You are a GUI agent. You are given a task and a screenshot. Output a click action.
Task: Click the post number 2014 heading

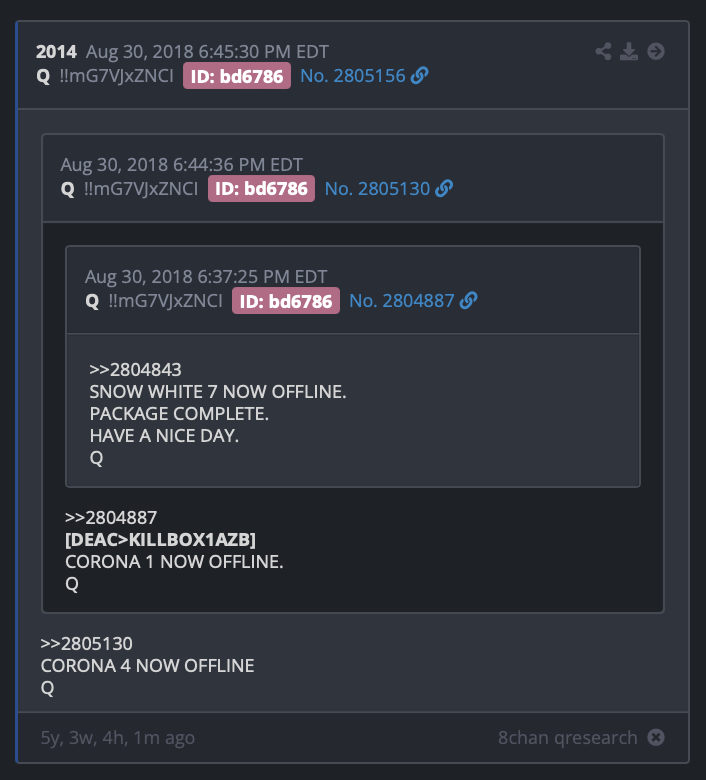(x=56, y=52)
